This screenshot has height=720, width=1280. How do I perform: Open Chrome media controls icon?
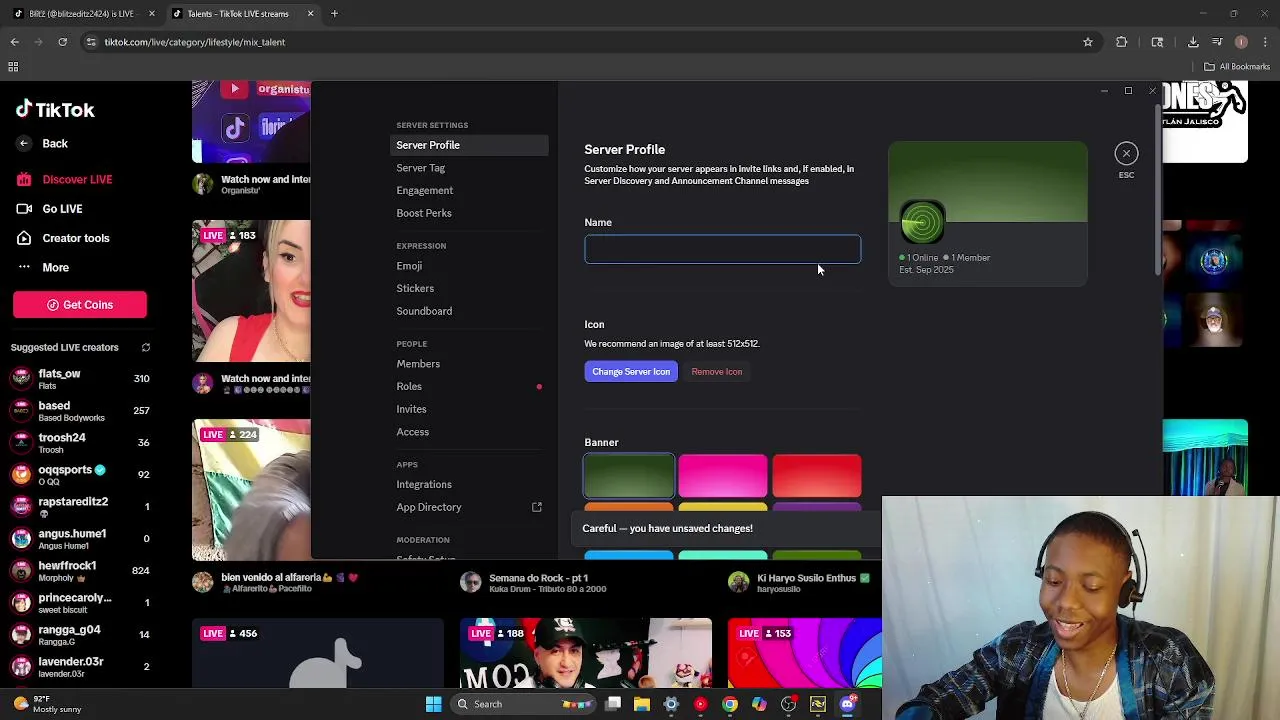[1217, 42]
